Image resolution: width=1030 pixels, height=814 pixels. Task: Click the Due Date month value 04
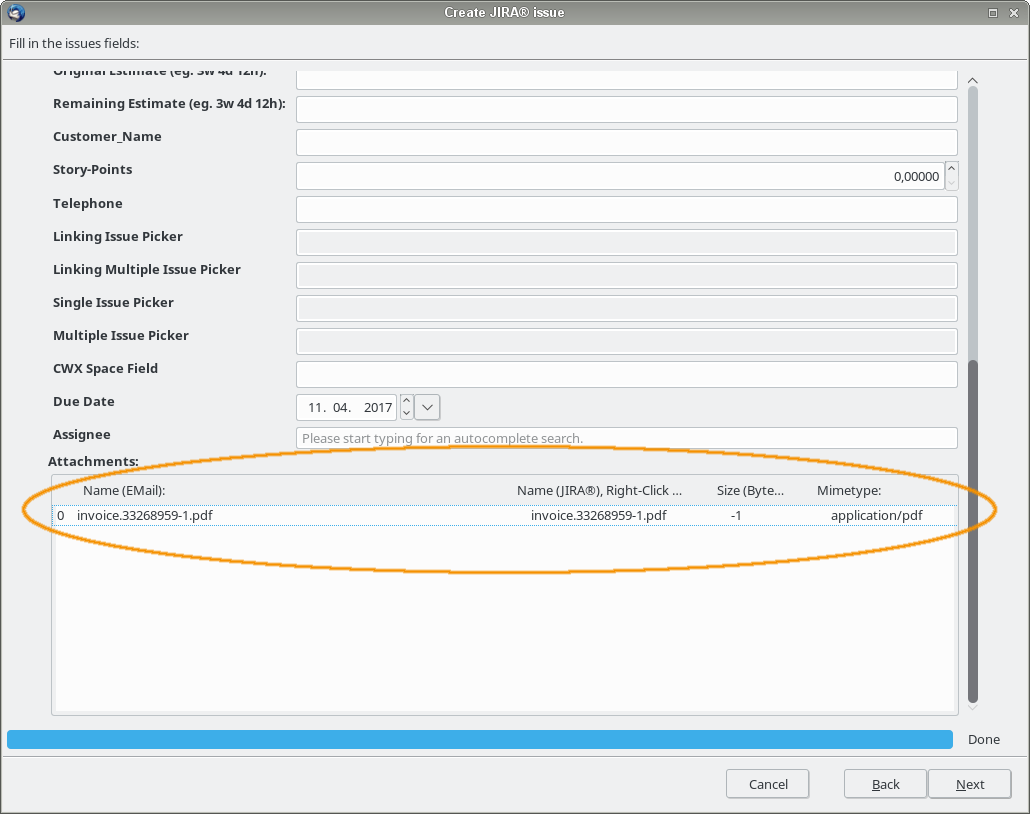[341, 407]
